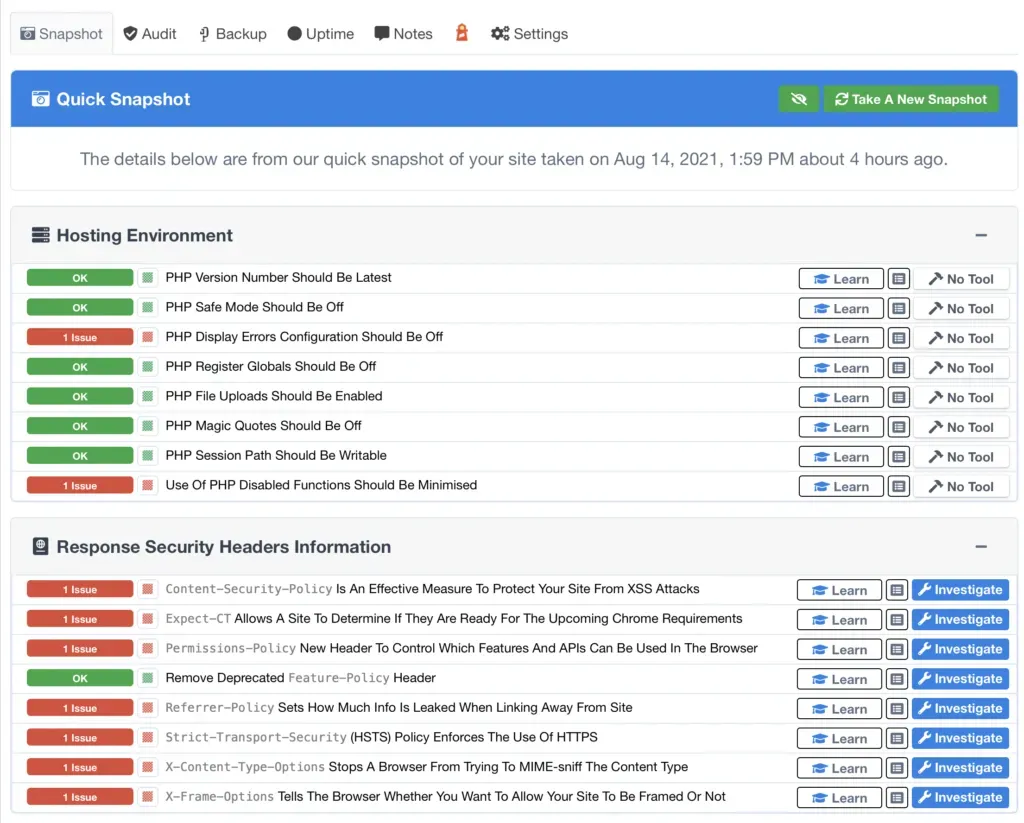Click Learn for Strict-Transport-Security header
Image resolution: width=1024 pixels, height=823 pixels.
838,738
